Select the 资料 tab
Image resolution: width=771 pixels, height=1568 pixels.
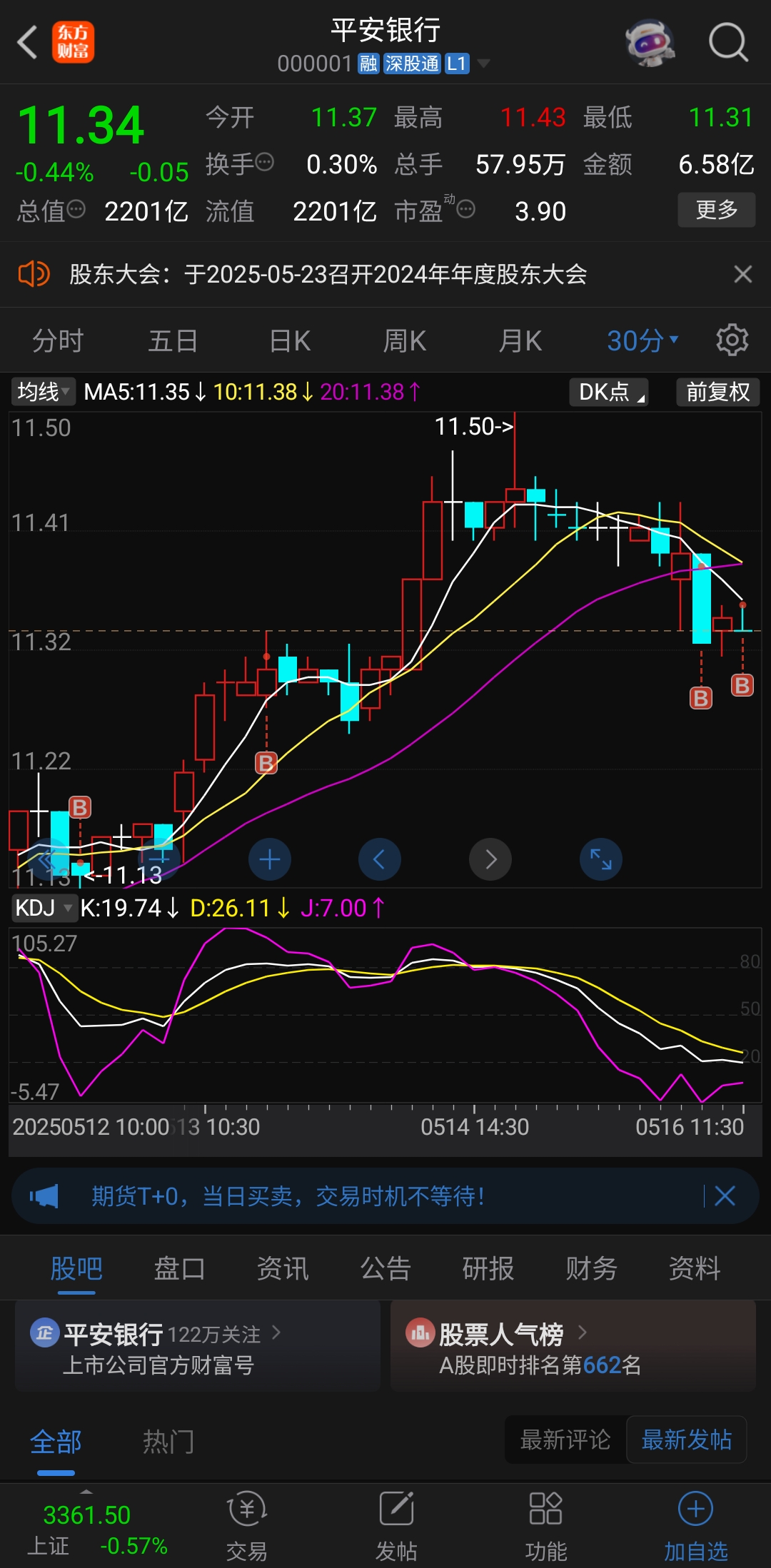click(695, 1269)
